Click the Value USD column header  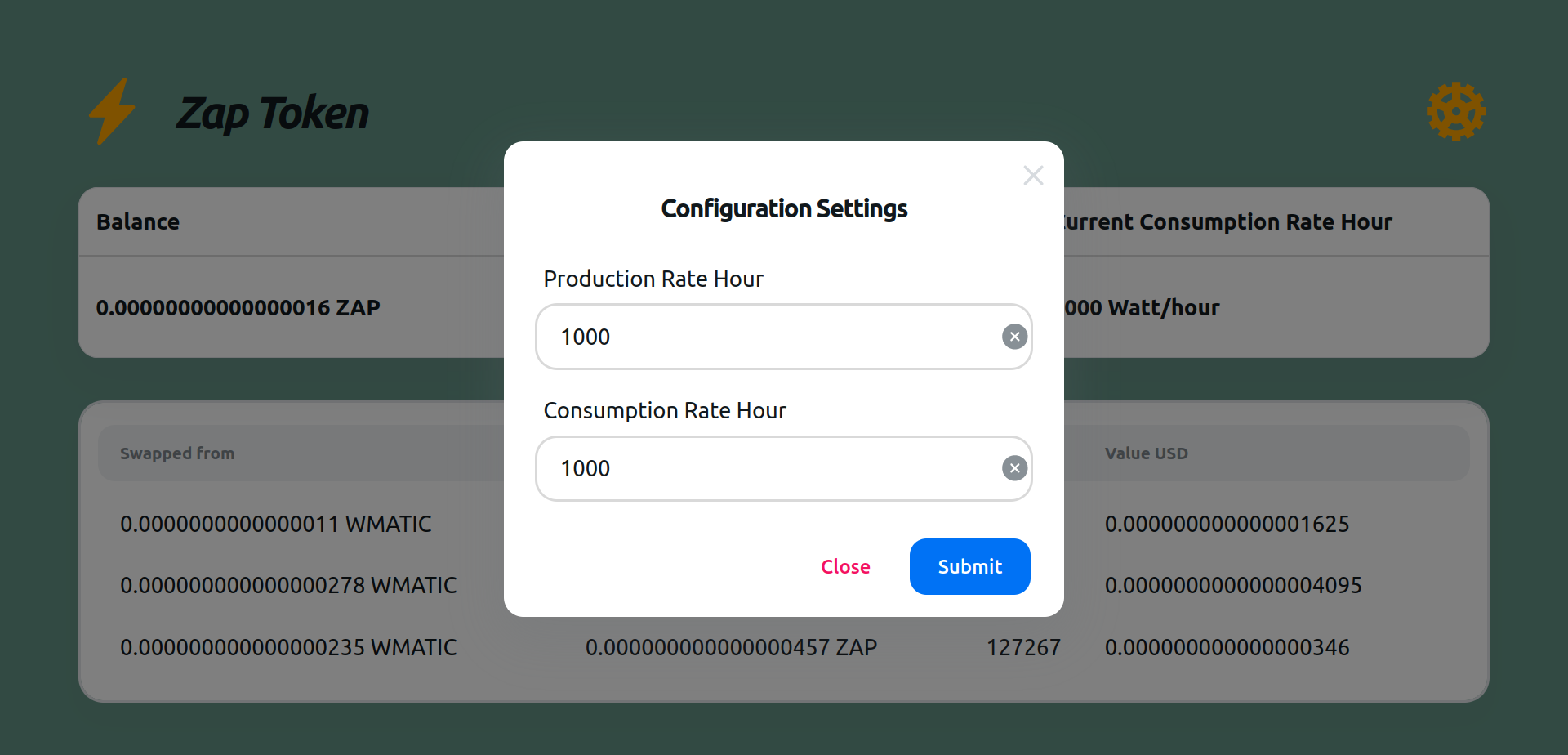(x=1146, y=453)
